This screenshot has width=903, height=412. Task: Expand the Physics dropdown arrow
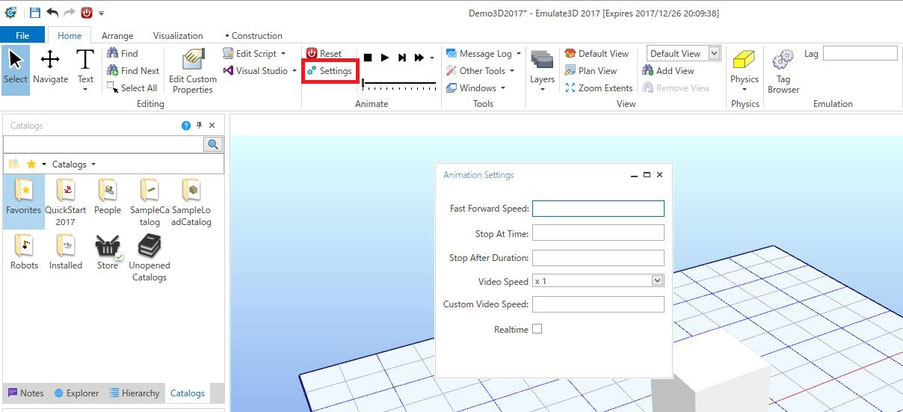point(744,89)
